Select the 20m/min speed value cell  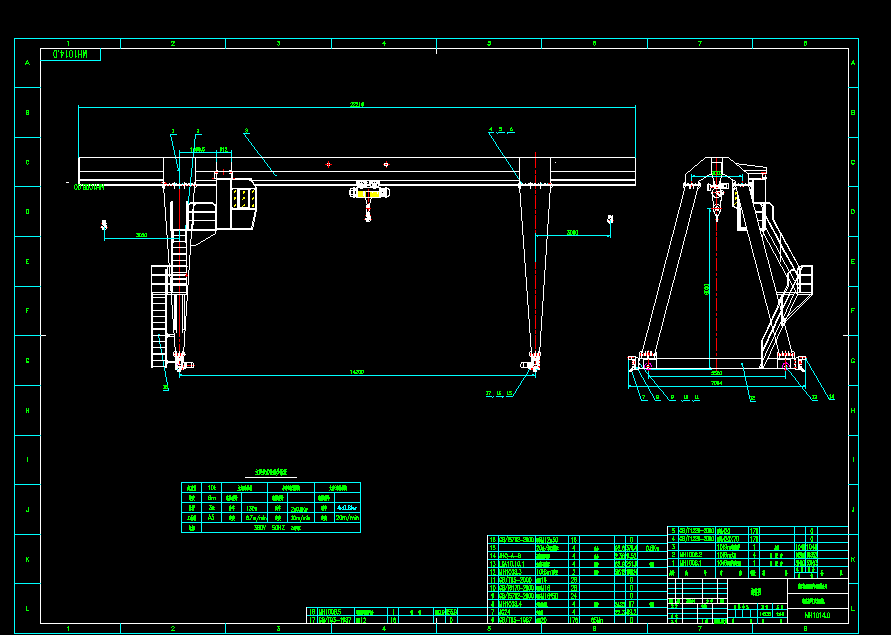[x=347, y=518]
